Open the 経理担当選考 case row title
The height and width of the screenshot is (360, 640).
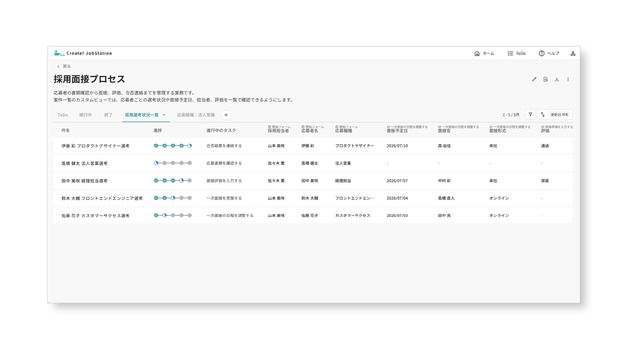(84, 181)
